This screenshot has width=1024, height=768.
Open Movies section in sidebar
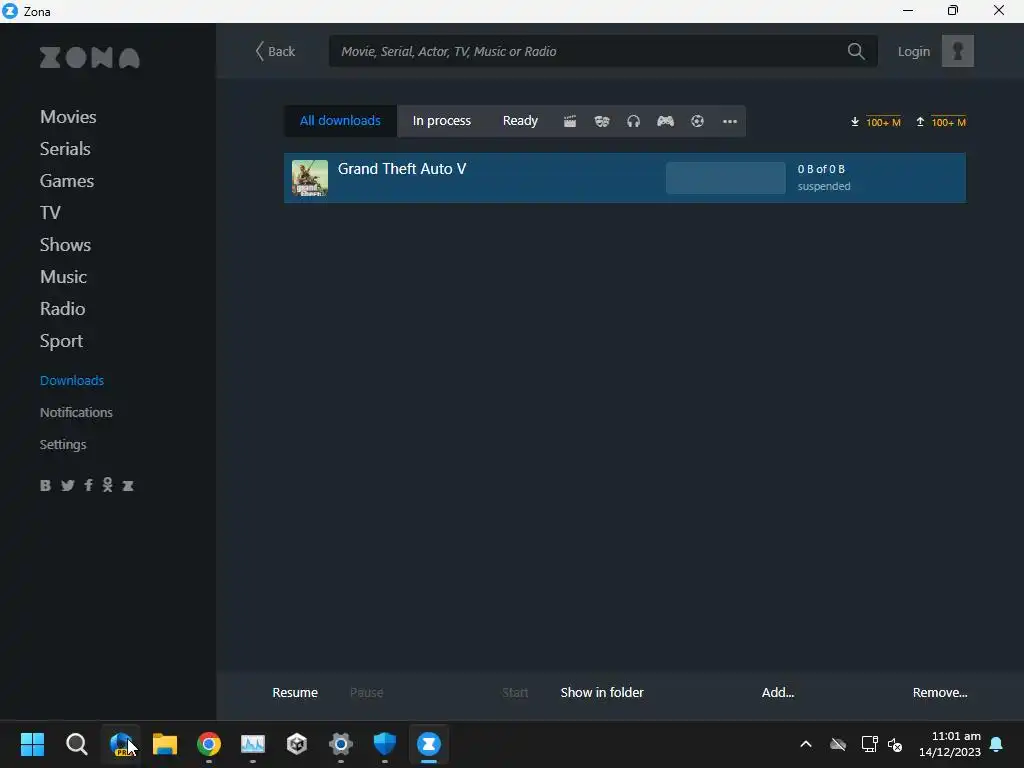click(x=68, y=117)
